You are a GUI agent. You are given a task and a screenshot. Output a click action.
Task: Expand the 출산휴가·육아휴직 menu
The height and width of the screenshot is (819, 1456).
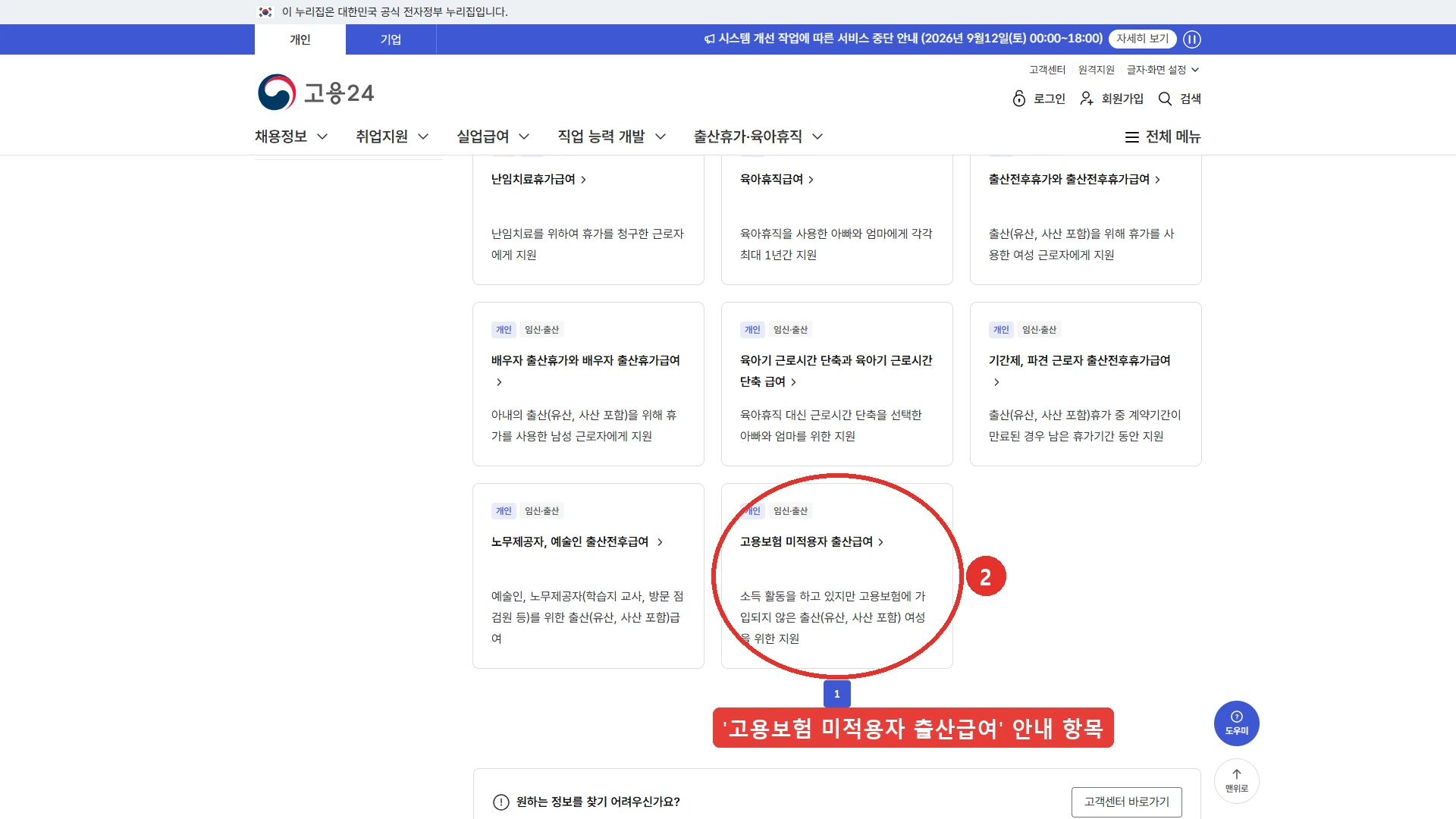(758, 136)
